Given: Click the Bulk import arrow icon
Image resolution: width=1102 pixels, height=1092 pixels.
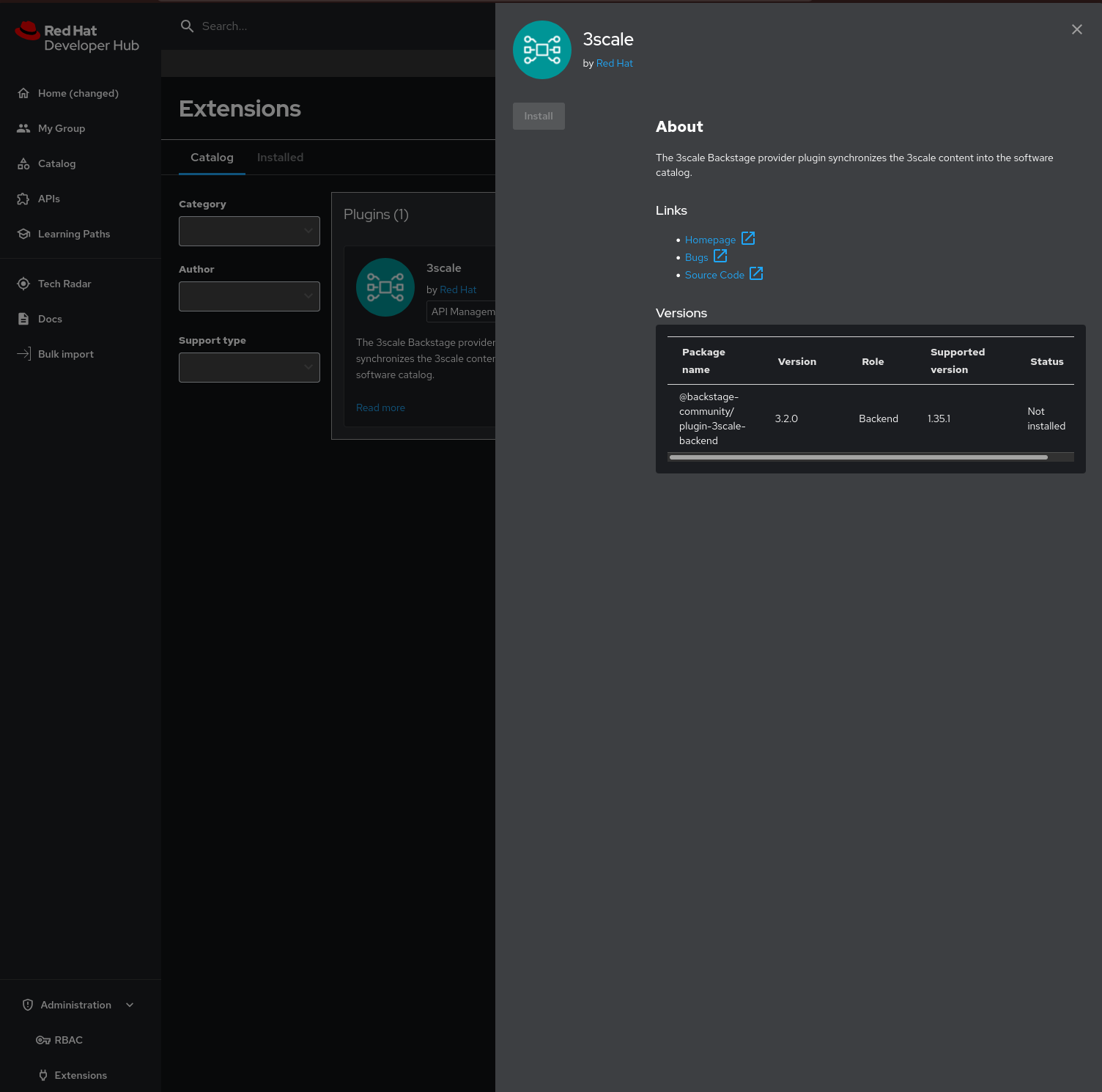Looking at the screenshot, I should point(23,354).
